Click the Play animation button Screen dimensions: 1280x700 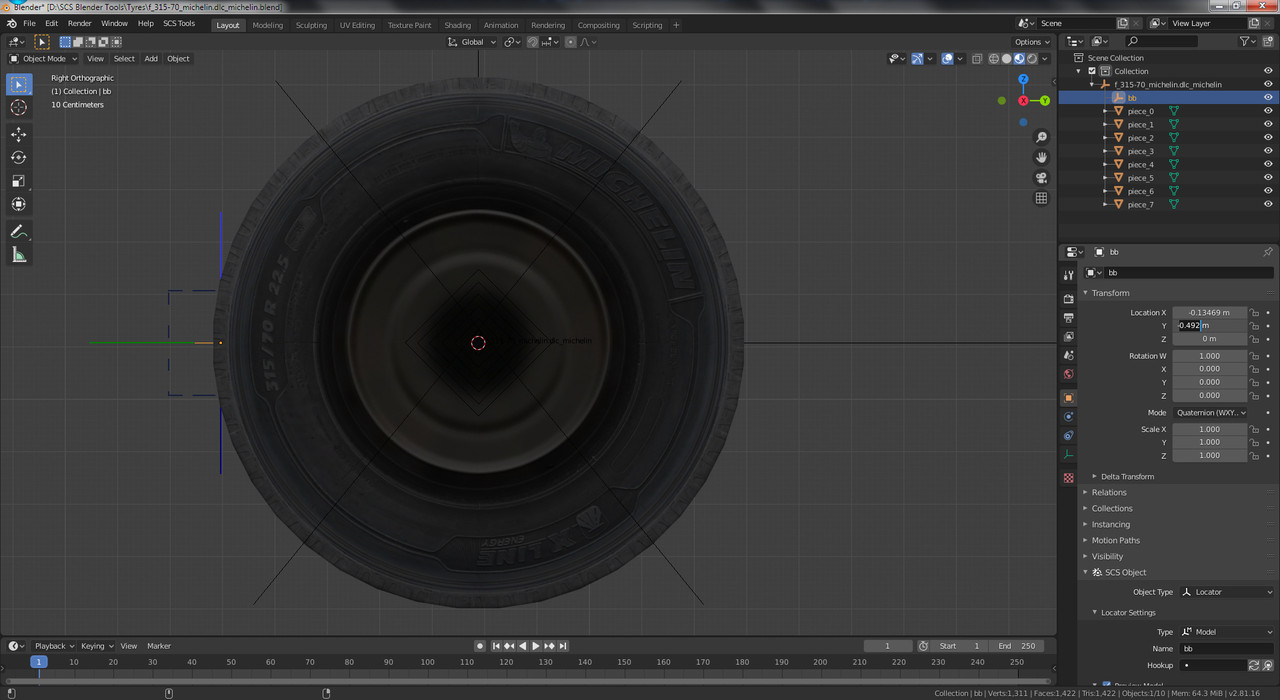[536, 646]
